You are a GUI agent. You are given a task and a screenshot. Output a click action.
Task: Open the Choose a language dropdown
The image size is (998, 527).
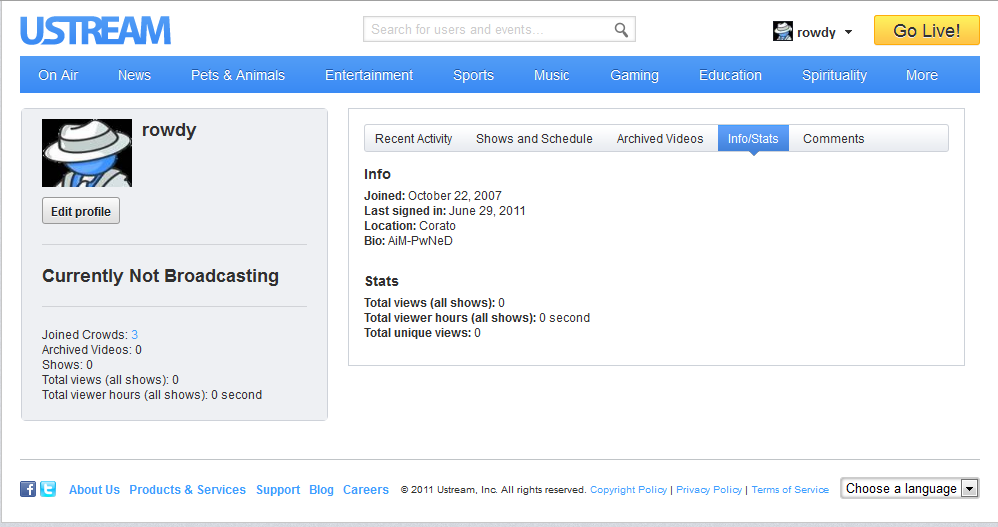click(910, 488)
